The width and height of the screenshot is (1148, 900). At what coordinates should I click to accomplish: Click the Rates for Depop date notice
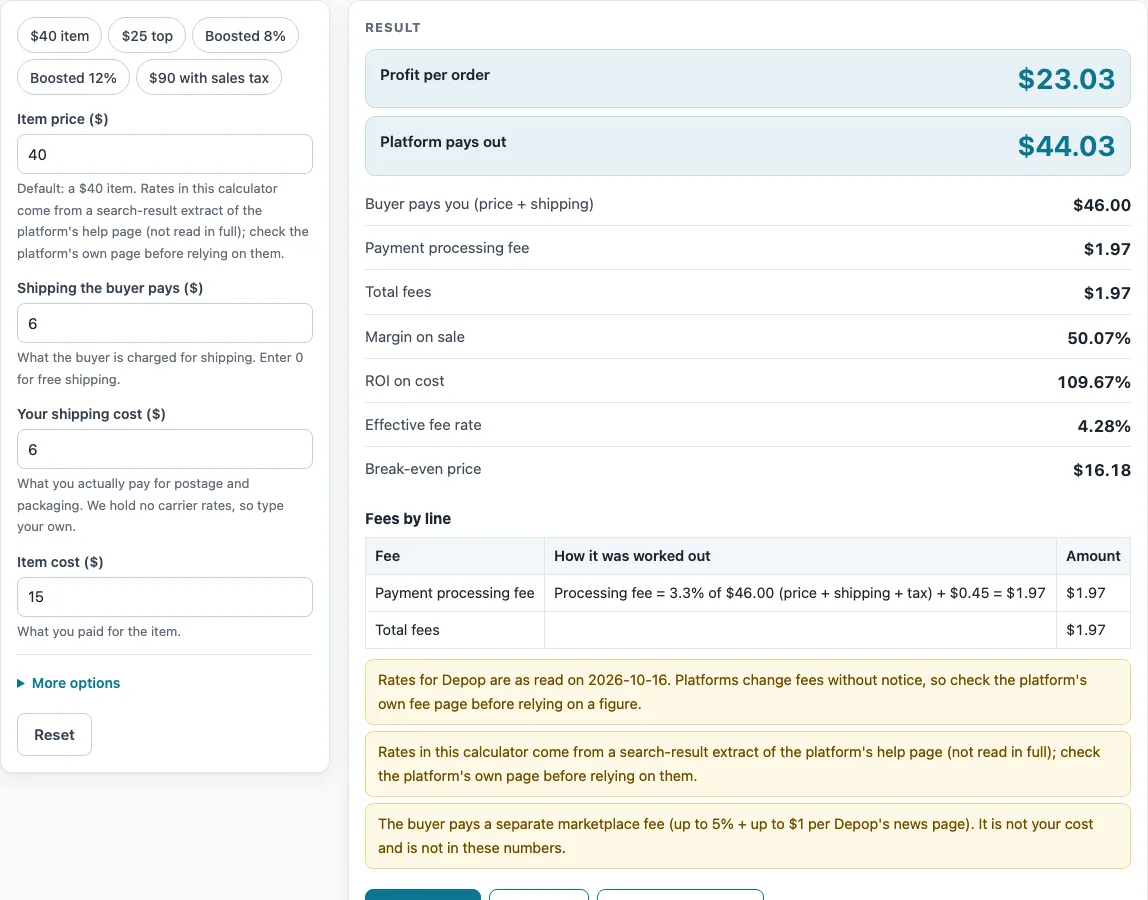748,692
